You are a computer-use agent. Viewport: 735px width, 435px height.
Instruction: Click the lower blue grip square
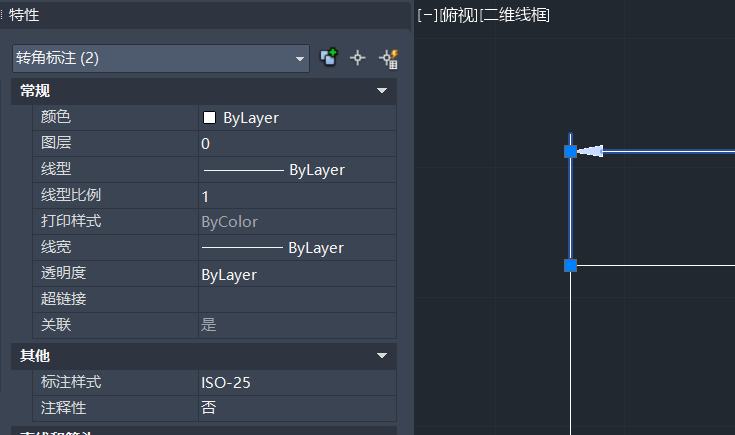pos(570,265)
